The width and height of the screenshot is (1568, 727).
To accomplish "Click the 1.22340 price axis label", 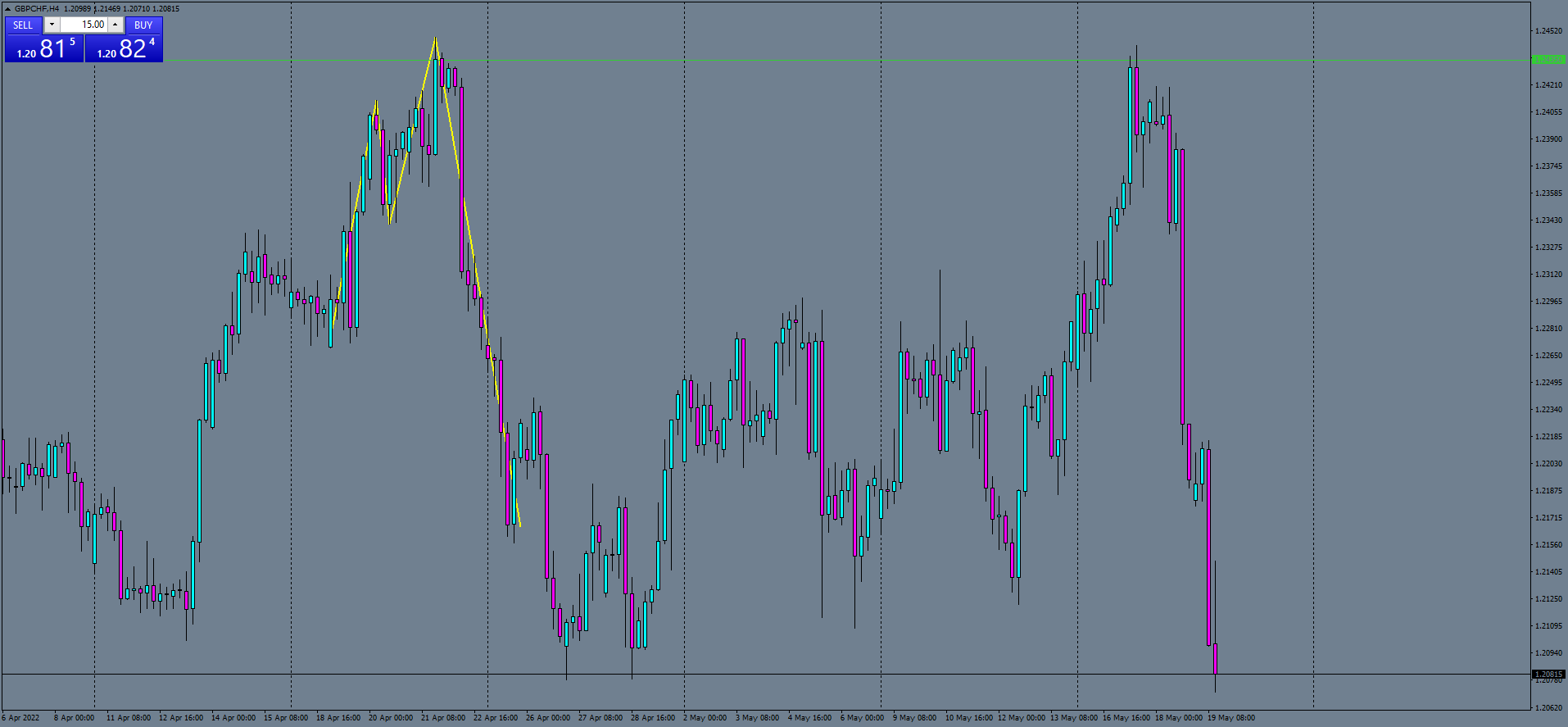I will [x=1548, y=410].
